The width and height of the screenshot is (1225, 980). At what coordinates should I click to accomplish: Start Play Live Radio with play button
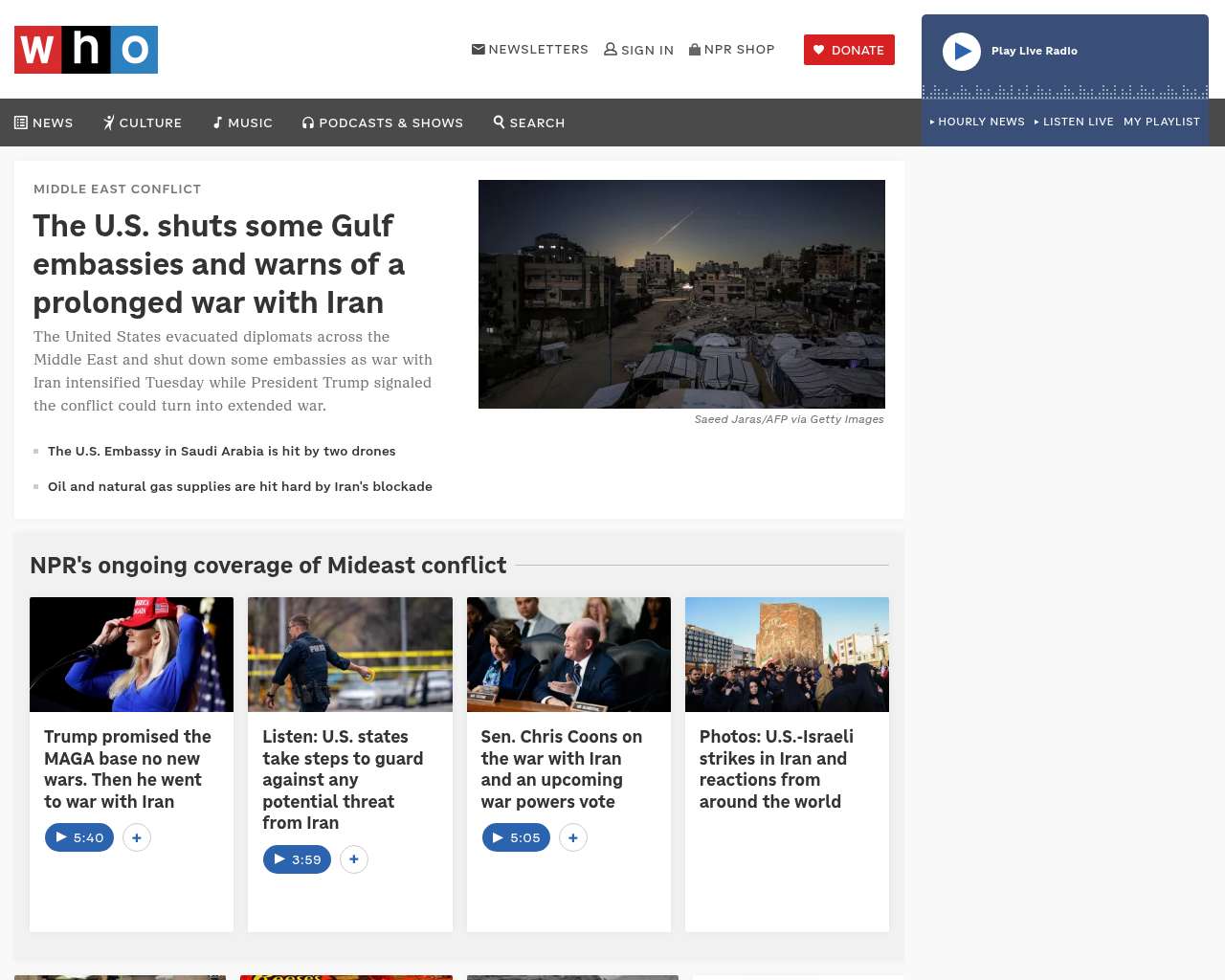tap(962, 52)
